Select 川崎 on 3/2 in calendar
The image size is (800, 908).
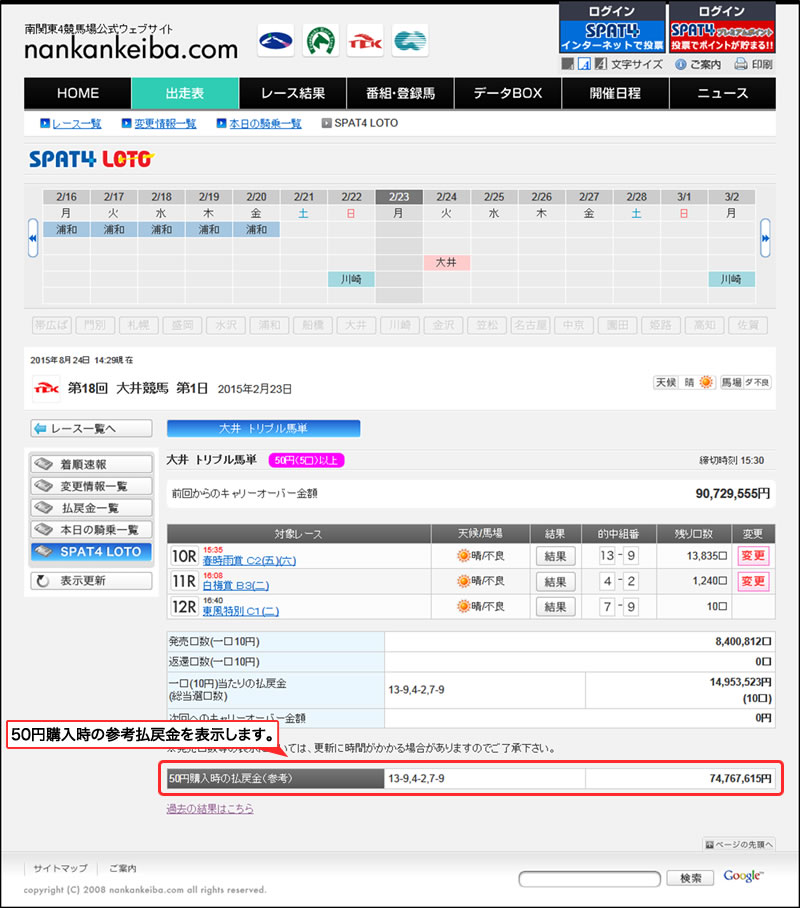(732, 279)
